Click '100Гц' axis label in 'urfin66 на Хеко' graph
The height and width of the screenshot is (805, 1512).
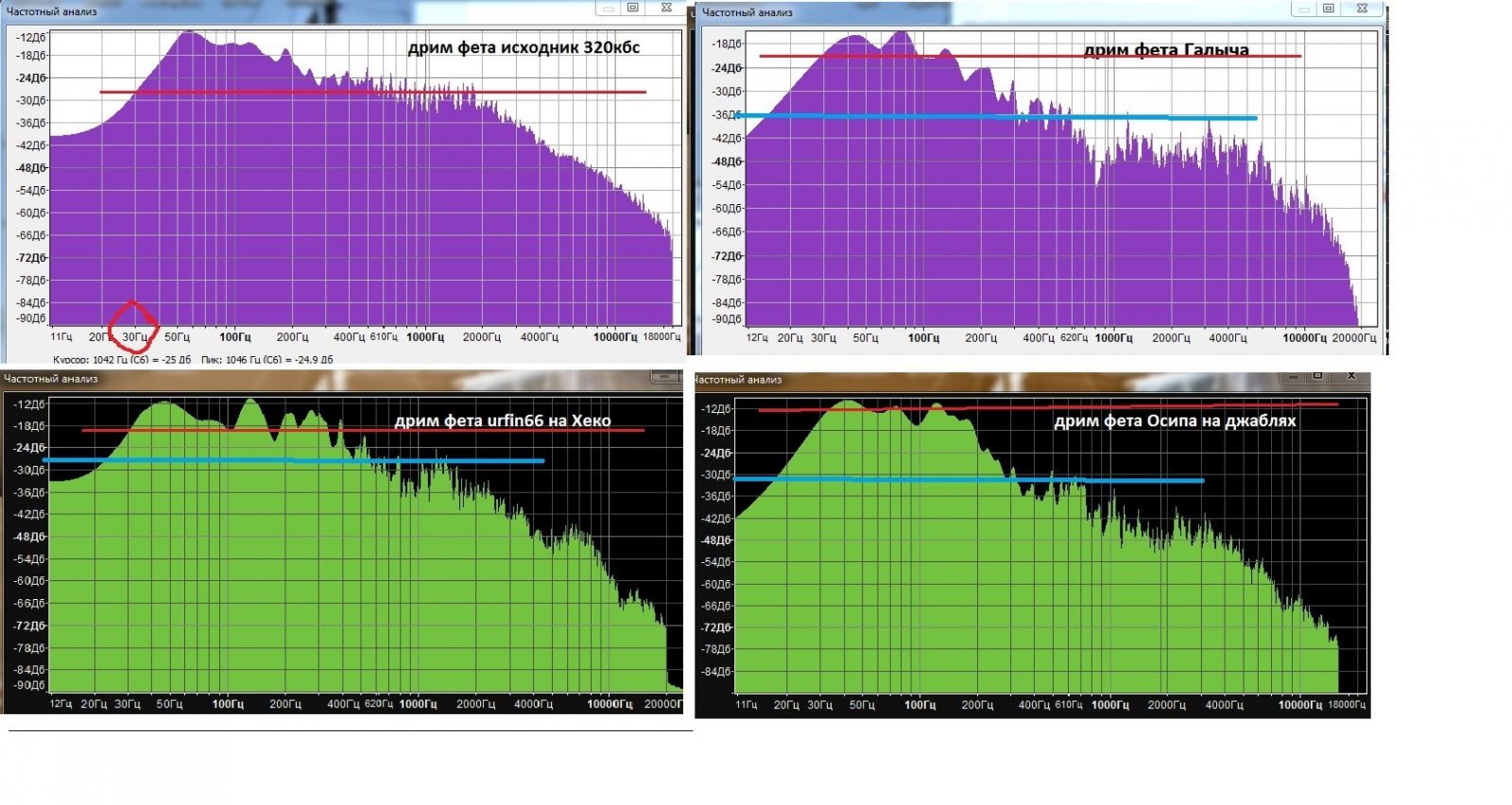click(228, 704)
